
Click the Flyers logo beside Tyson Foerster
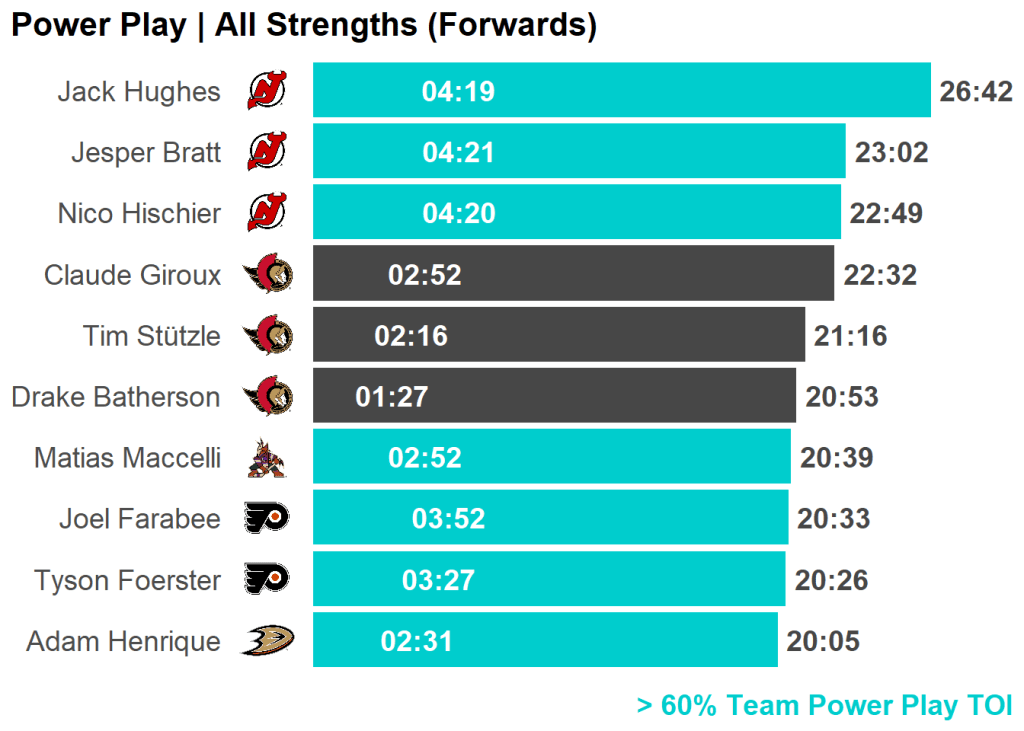[x=267, y=579]
